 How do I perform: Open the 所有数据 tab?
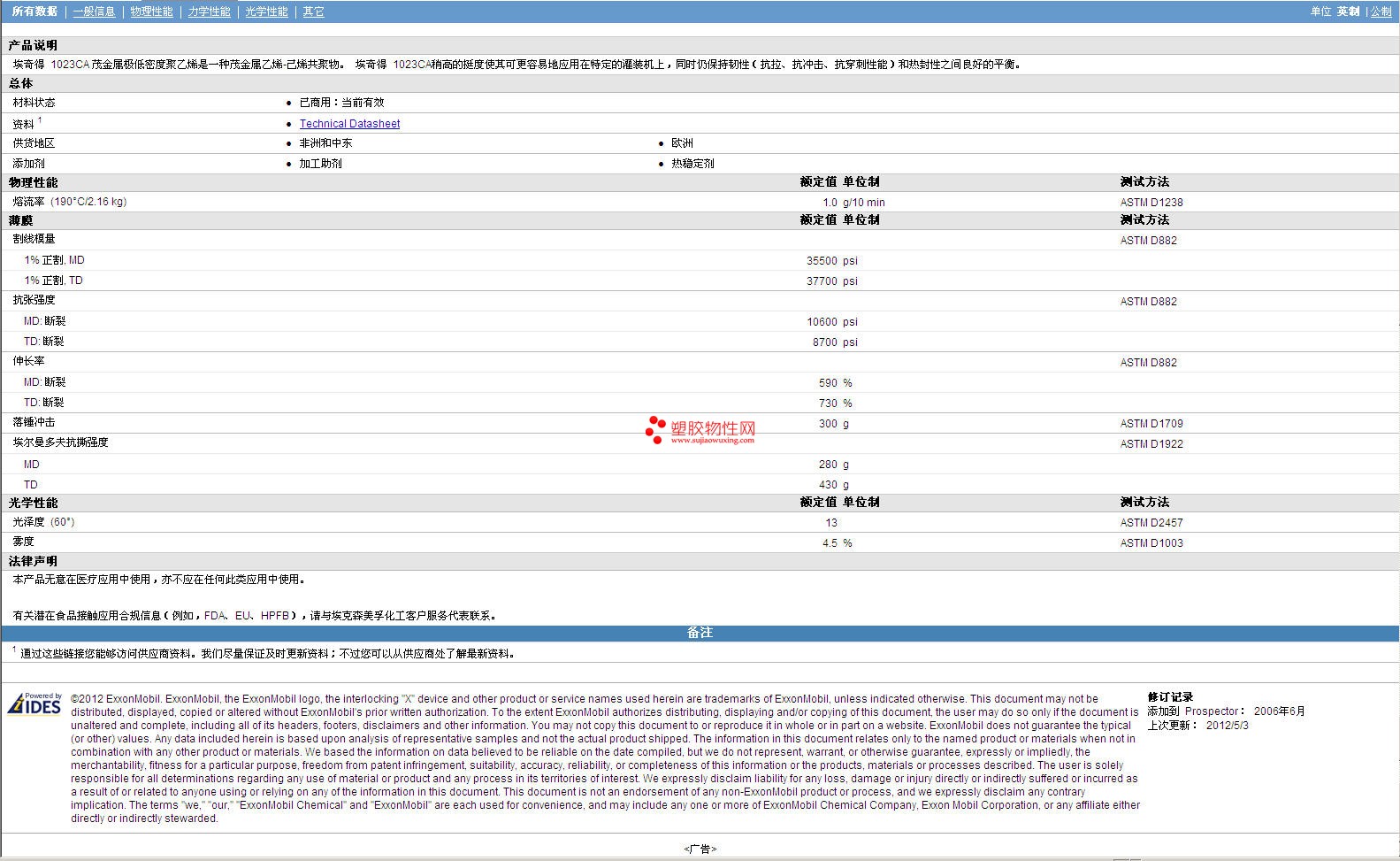click(34, 12)
